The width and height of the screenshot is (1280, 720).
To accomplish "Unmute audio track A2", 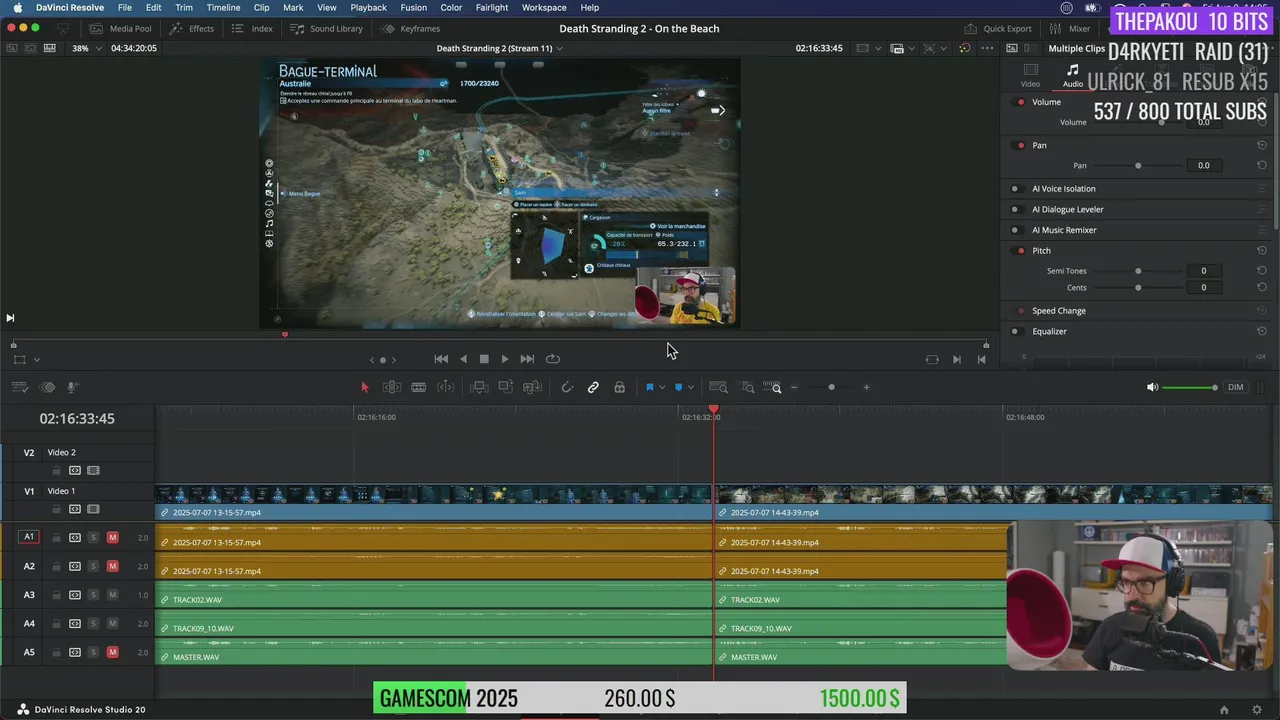I will (x=112, y=566).
